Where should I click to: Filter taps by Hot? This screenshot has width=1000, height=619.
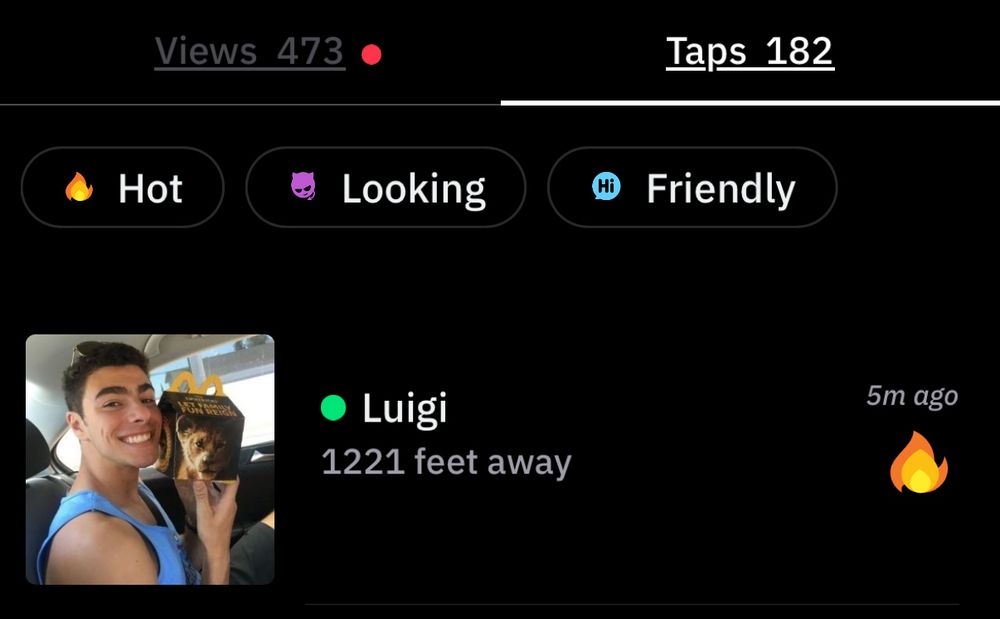[122, 187]
